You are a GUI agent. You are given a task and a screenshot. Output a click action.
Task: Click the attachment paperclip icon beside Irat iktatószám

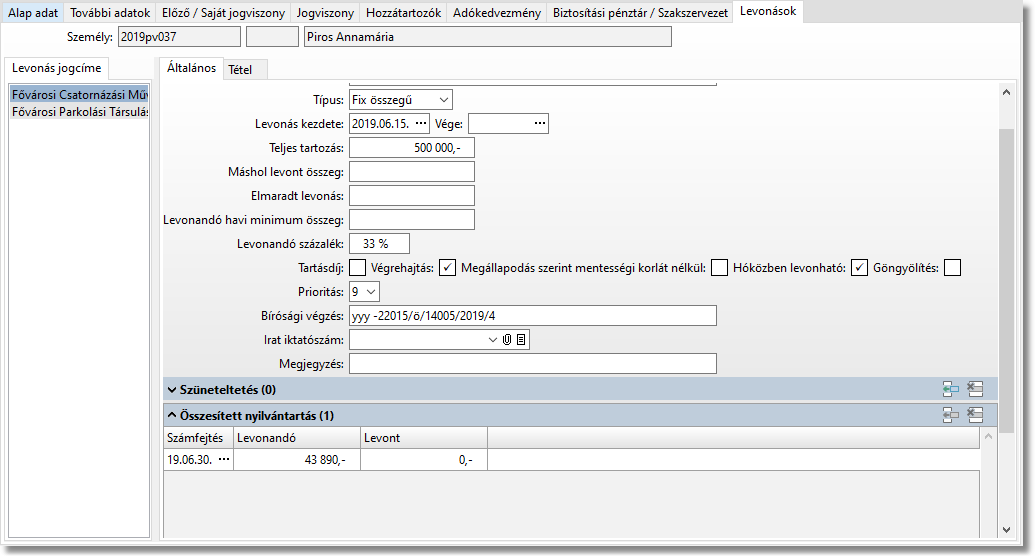(x=507, y=339)
